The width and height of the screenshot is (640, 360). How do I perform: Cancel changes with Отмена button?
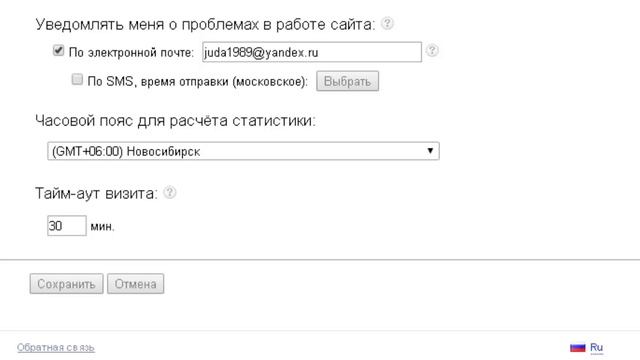pyautogui.click(x=136, y=284)
